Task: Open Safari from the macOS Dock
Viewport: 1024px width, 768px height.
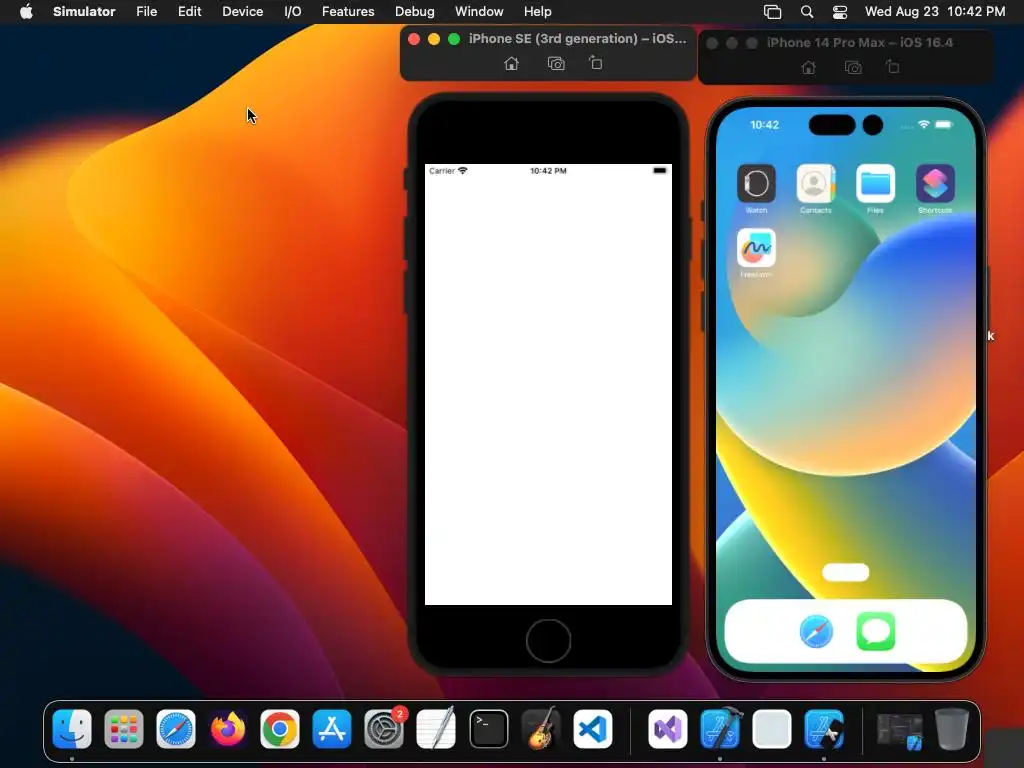Action: pos(176,728)
